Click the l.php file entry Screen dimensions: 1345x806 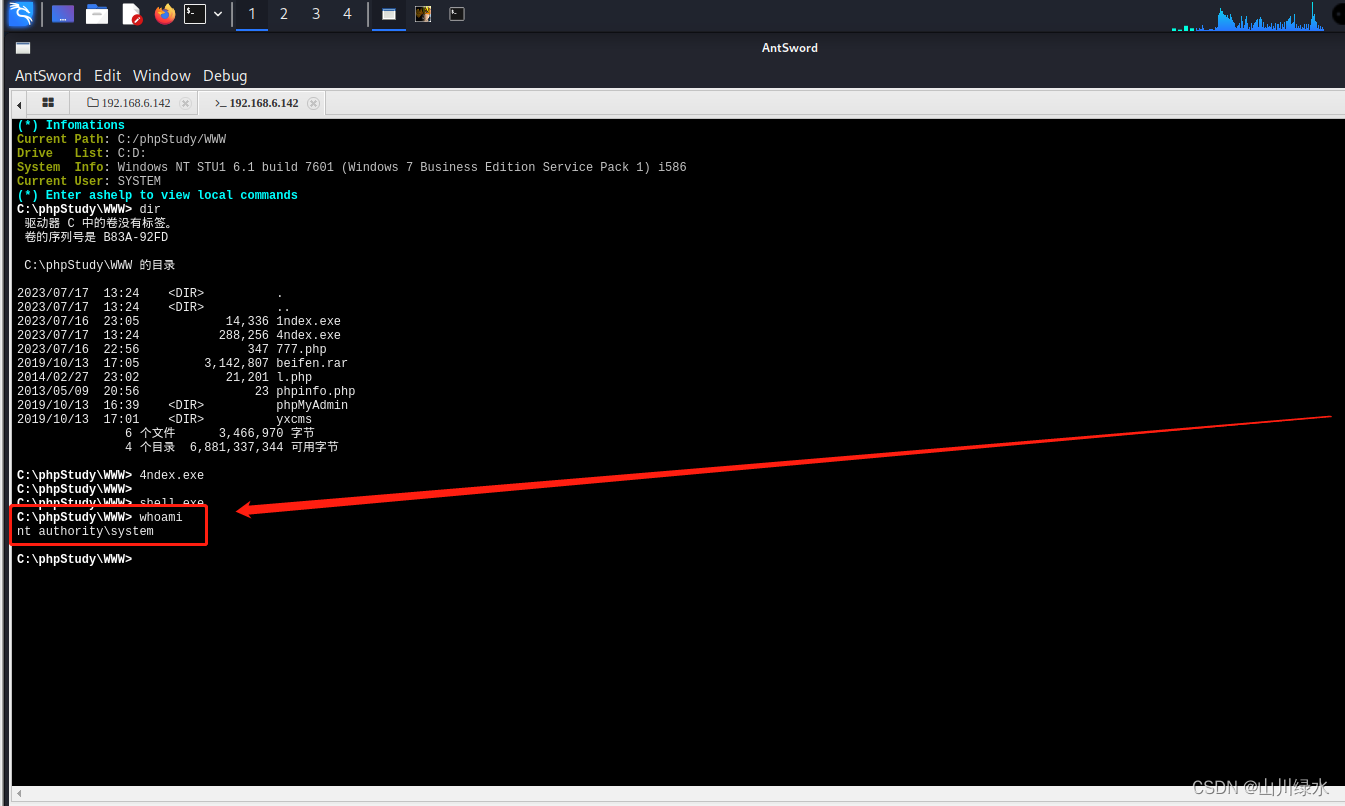click(x=294, y=377)
